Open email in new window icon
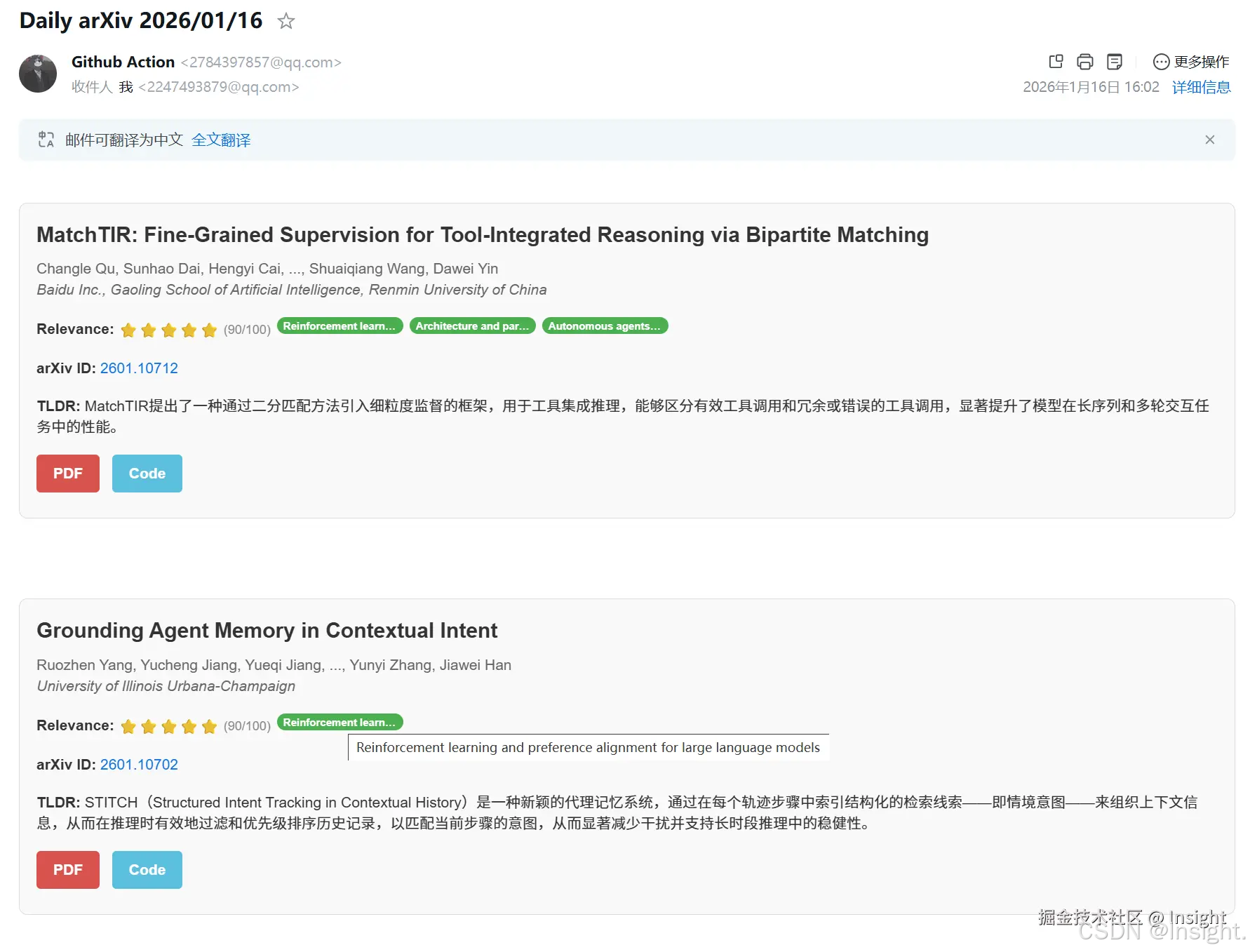 click(x=1056, y=62)
